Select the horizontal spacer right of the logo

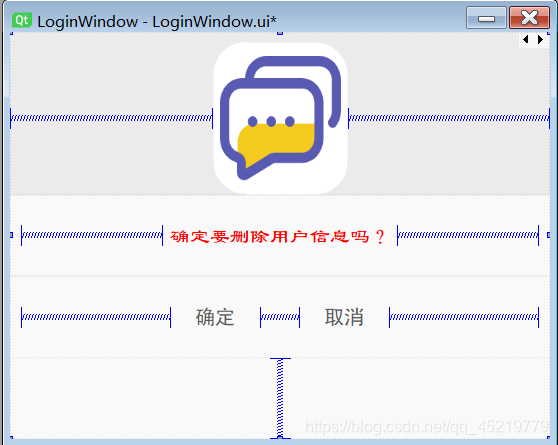click(x=449, y=118)
